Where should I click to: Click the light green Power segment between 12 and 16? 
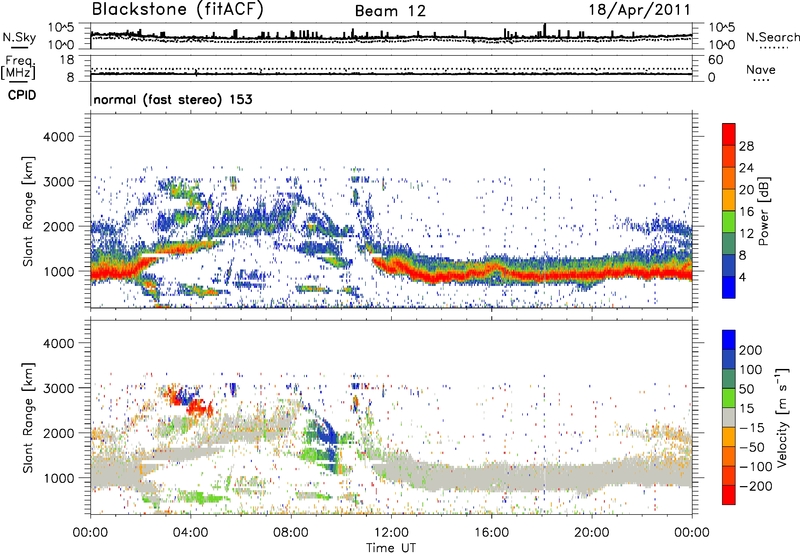click(729, 221)
